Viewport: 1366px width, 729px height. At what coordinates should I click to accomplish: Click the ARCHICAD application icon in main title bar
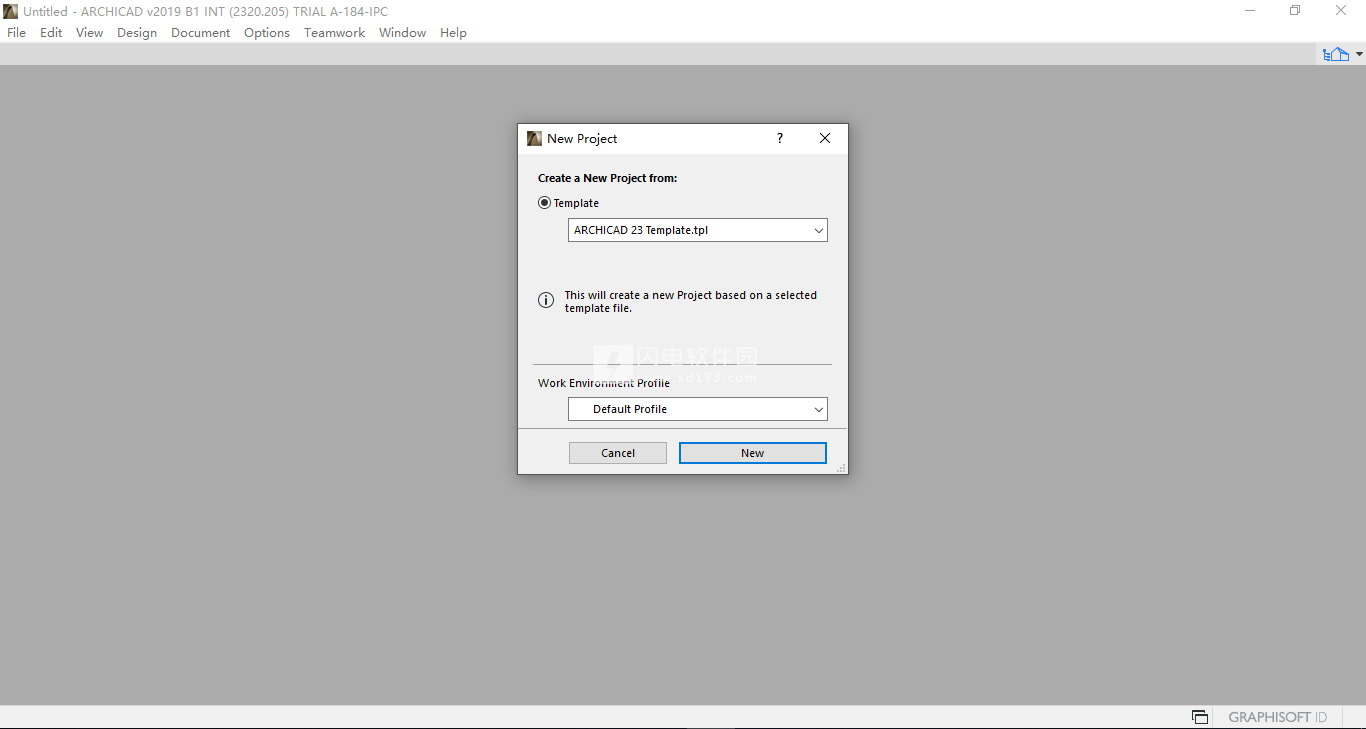(11, 11)
